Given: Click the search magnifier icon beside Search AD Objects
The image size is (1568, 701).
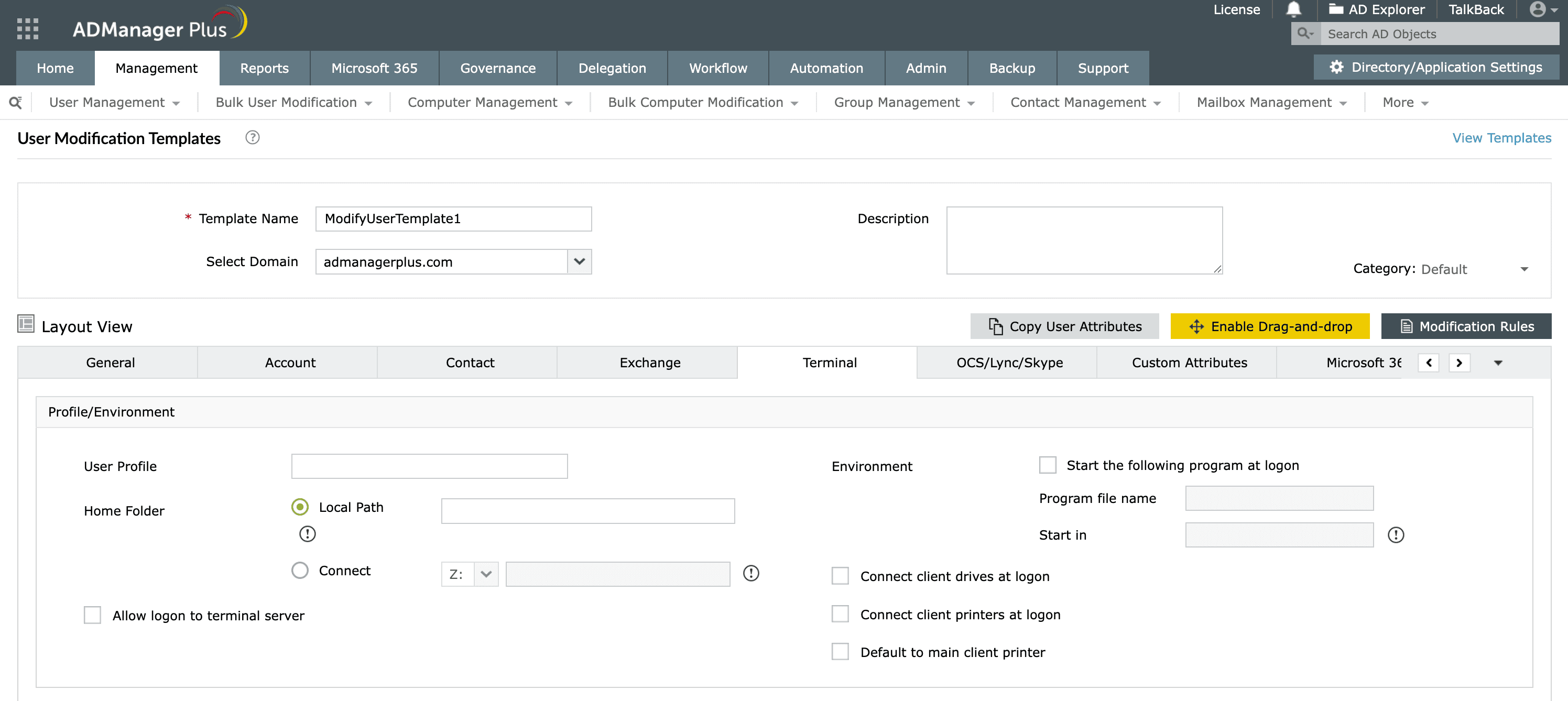Looking at the screenshot, I should [1305, 34].
